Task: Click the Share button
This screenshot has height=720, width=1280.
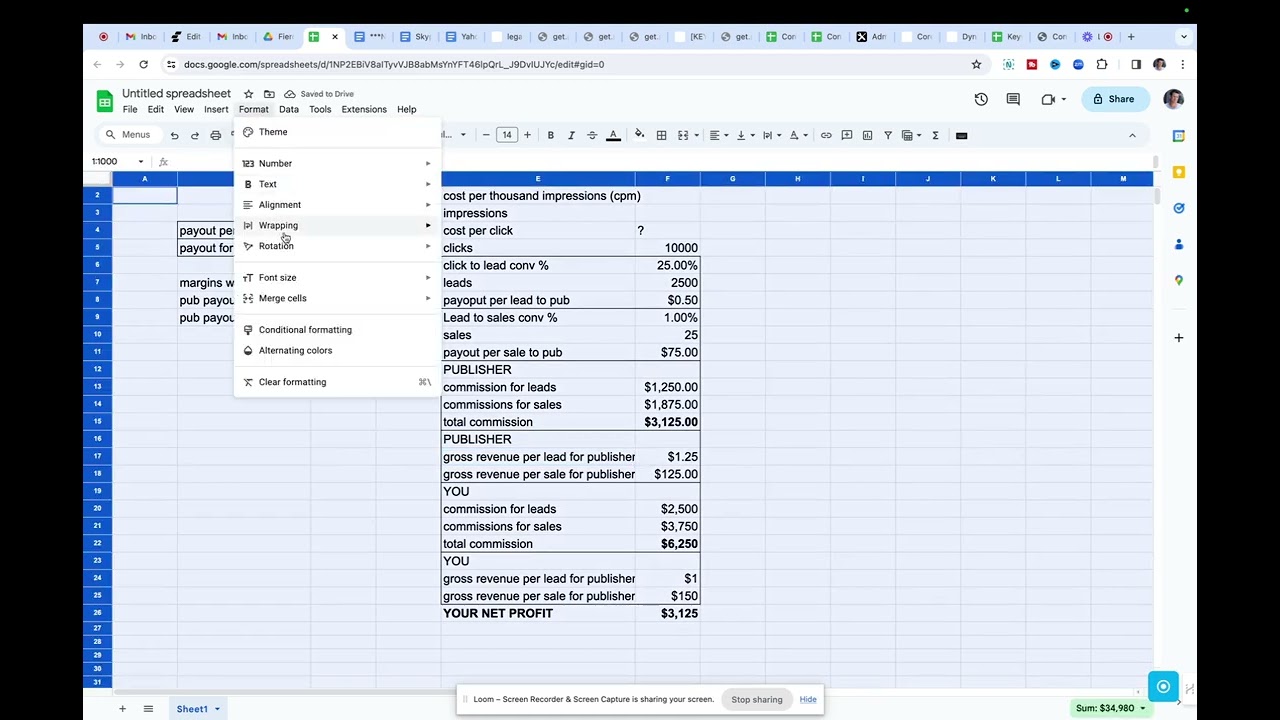Action: tap(1113, 99)
